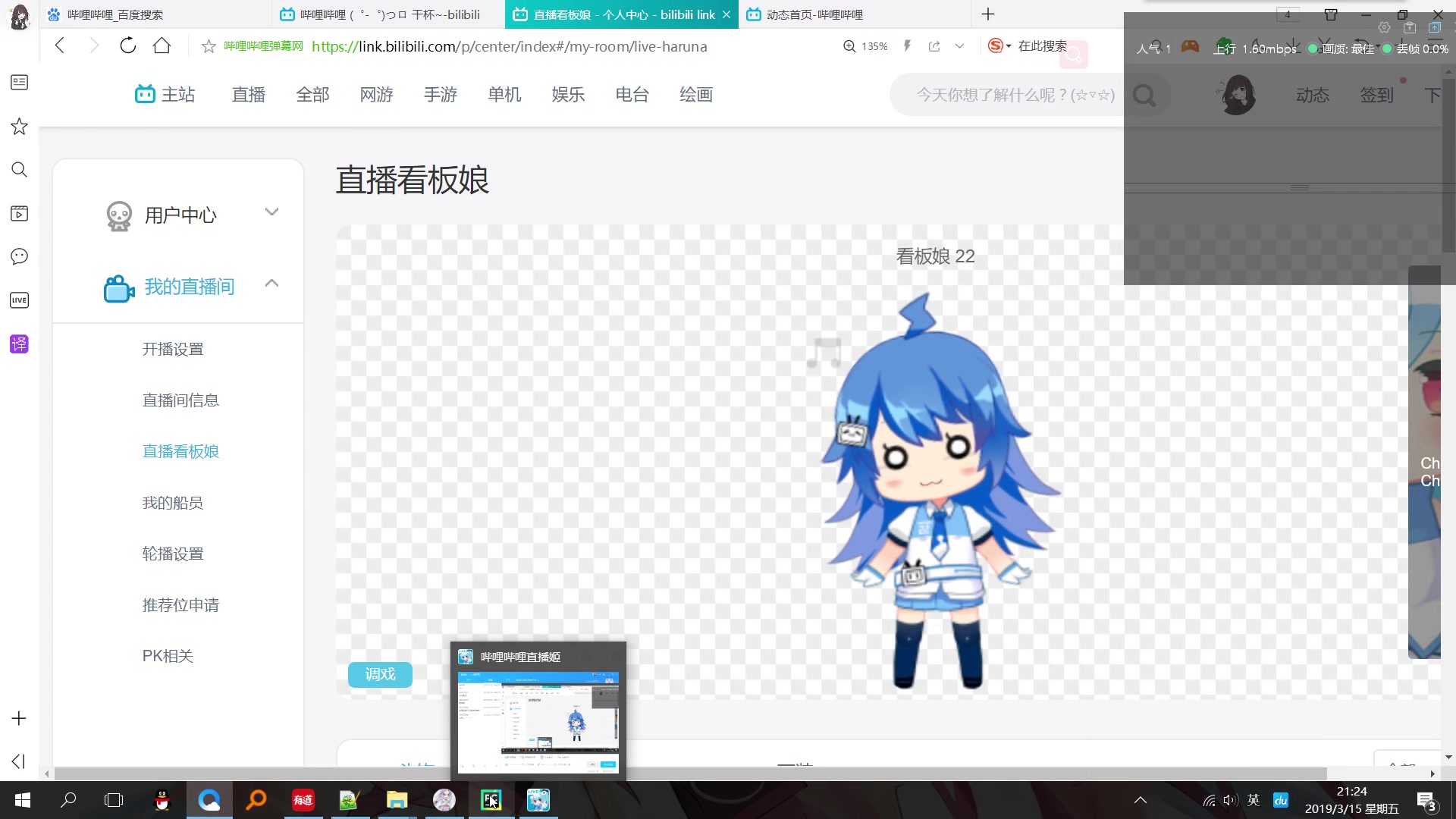Viewport: 1456px width, 819px height.
Task: Open the 哔哩哔哩直播姬 taskbar icon
Action: [x=538, y=800]
